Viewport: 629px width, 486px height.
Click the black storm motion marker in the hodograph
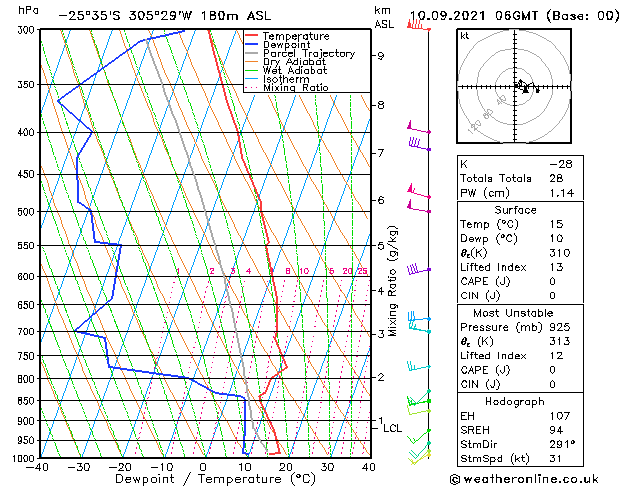526,91
